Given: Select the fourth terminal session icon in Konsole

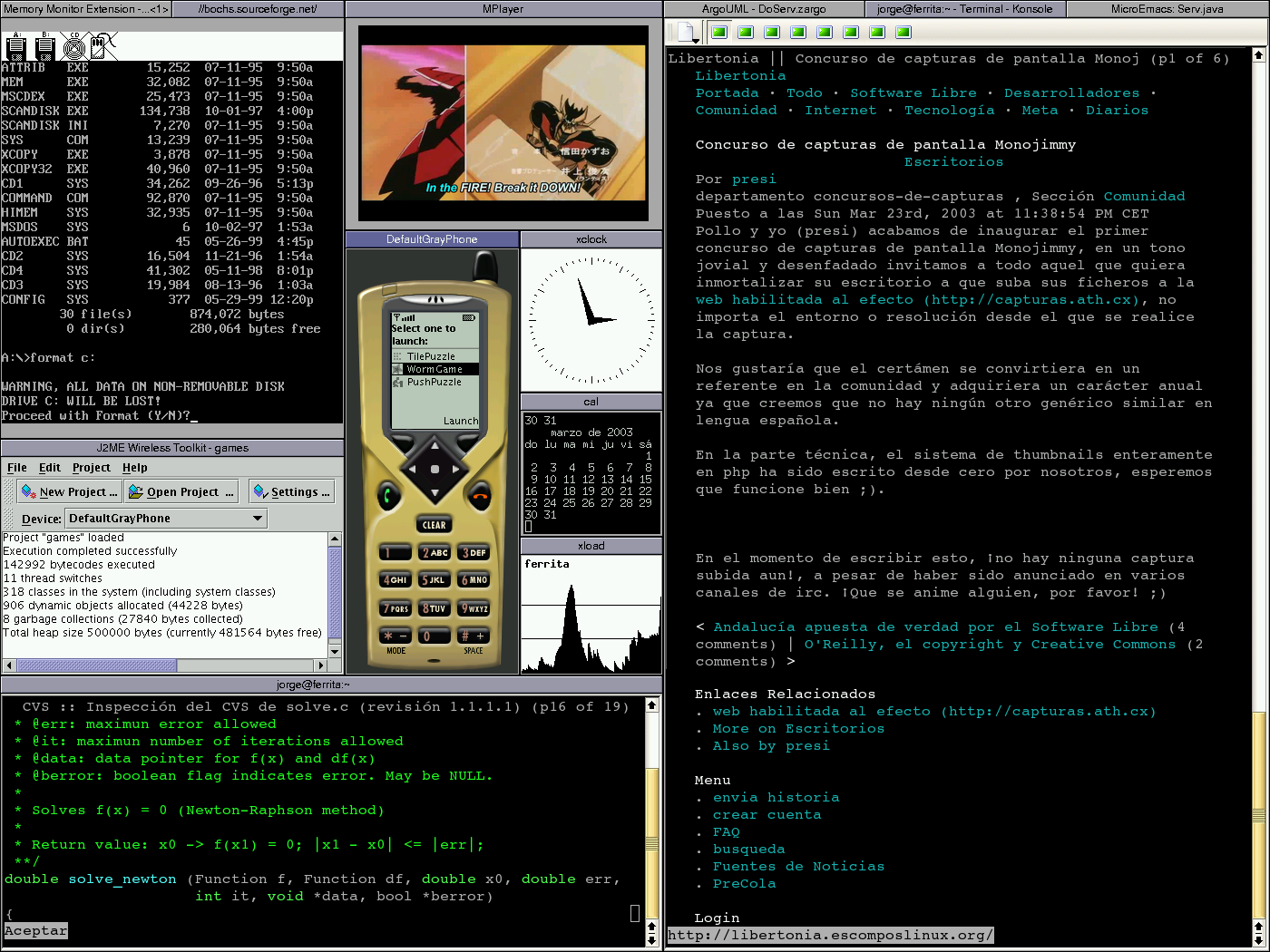Looking at the screenshot, I should point(798,33).
